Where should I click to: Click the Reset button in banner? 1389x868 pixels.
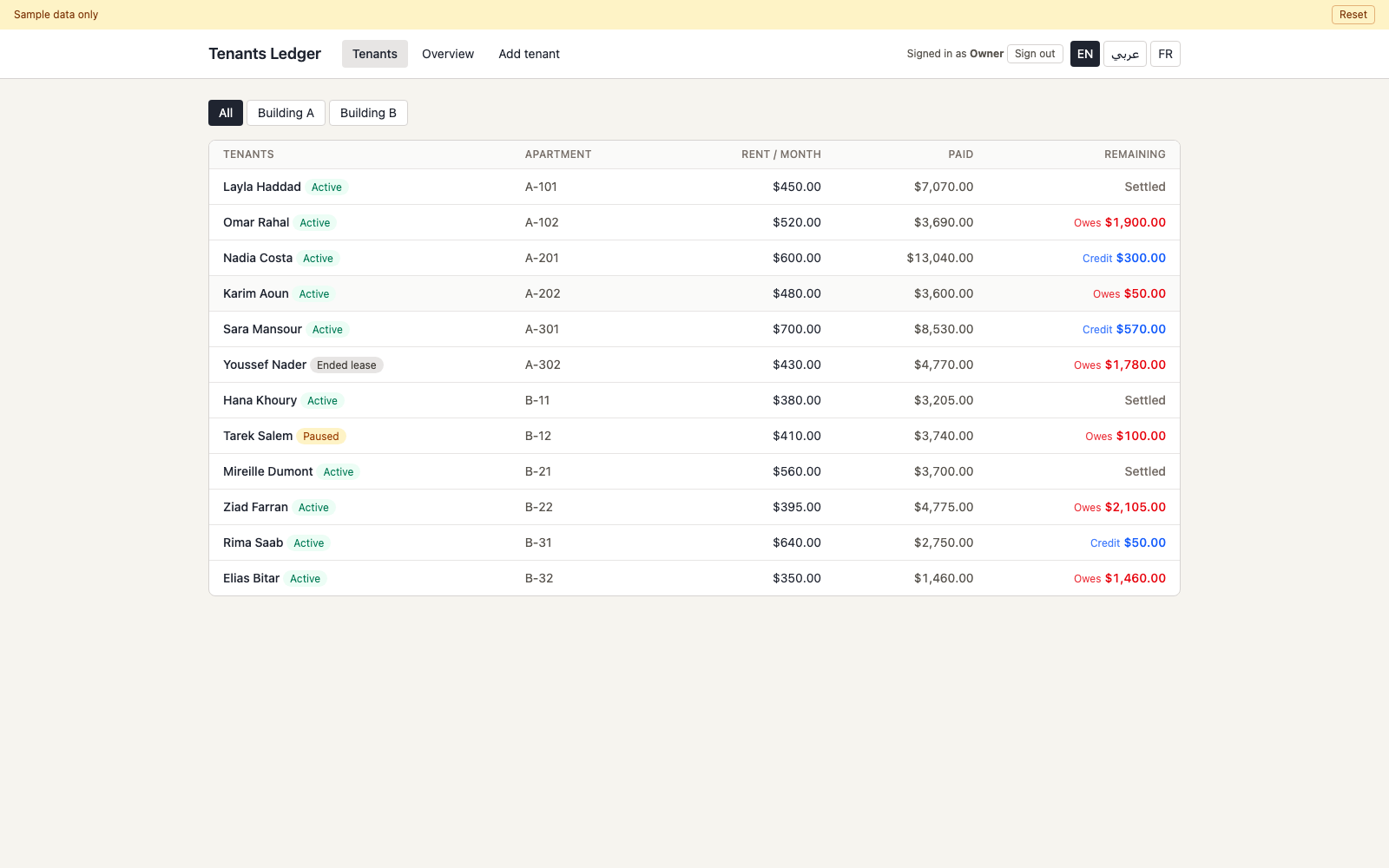click(1353, 15)
